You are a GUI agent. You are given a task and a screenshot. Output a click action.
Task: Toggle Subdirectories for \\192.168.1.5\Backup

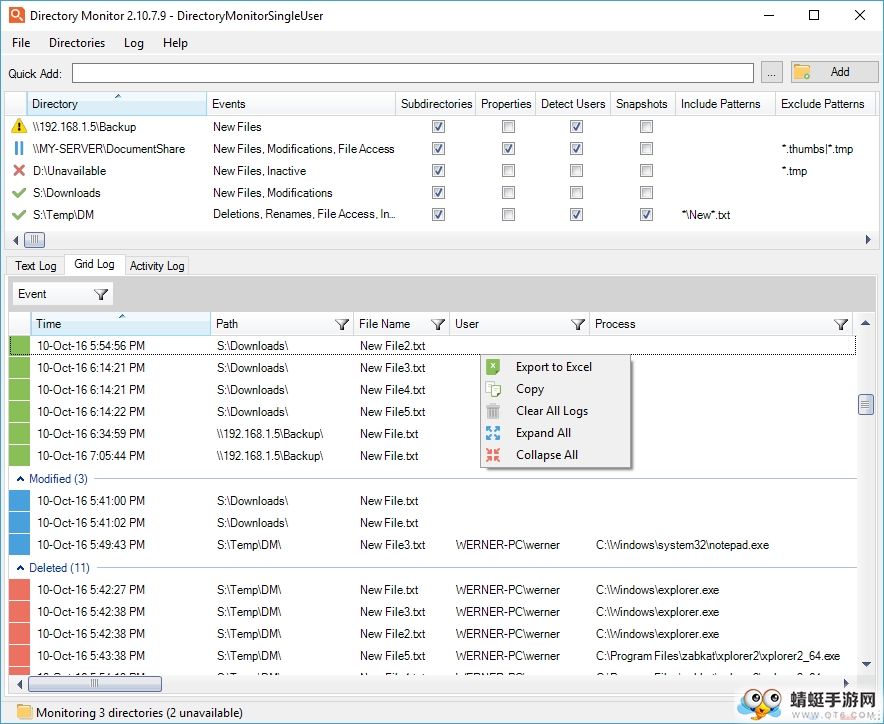(x=438, y=126)
